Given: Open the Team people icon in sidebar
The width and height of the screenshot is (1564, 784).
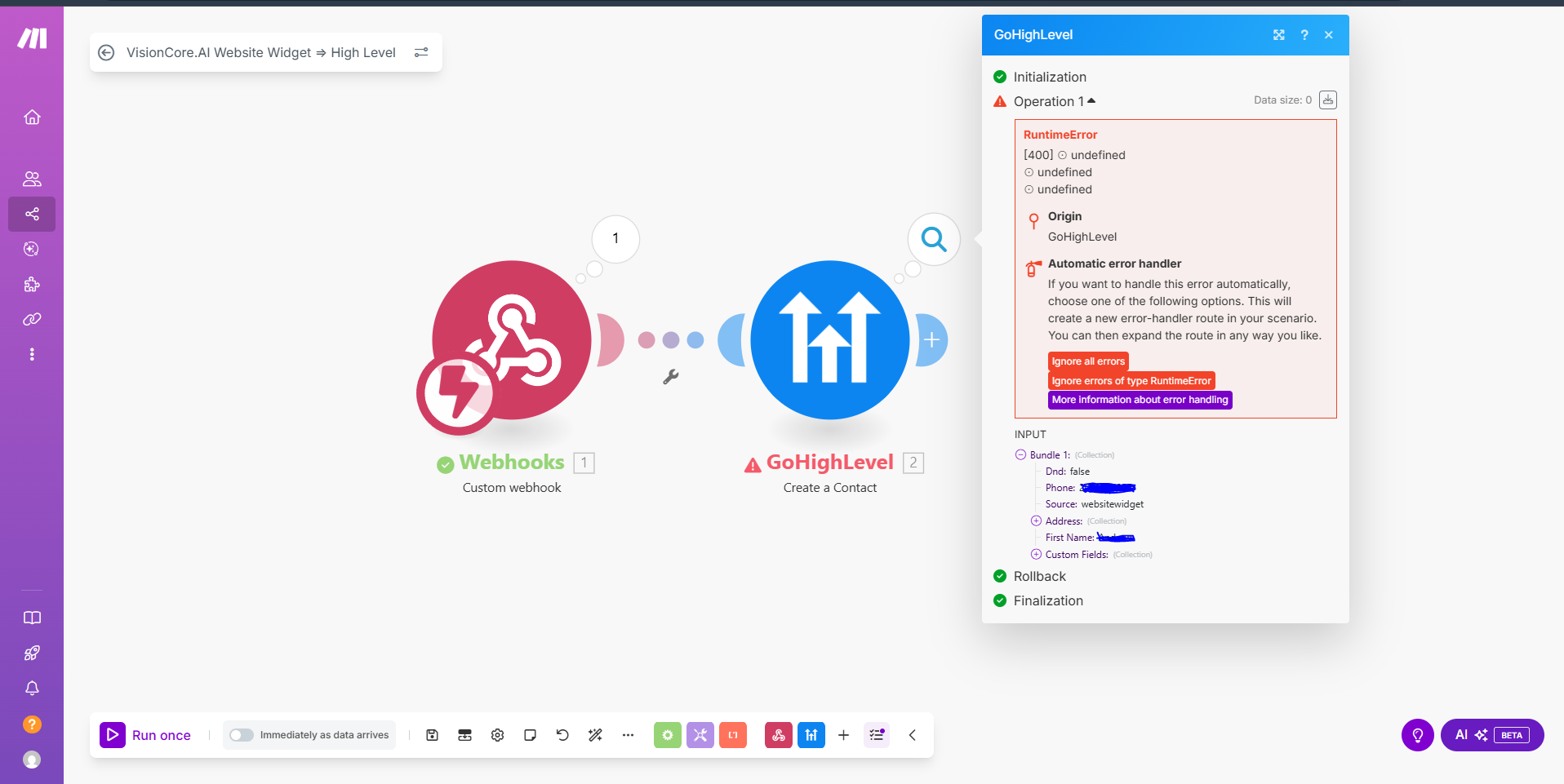Looking at the screenshot, I should 32,179.
